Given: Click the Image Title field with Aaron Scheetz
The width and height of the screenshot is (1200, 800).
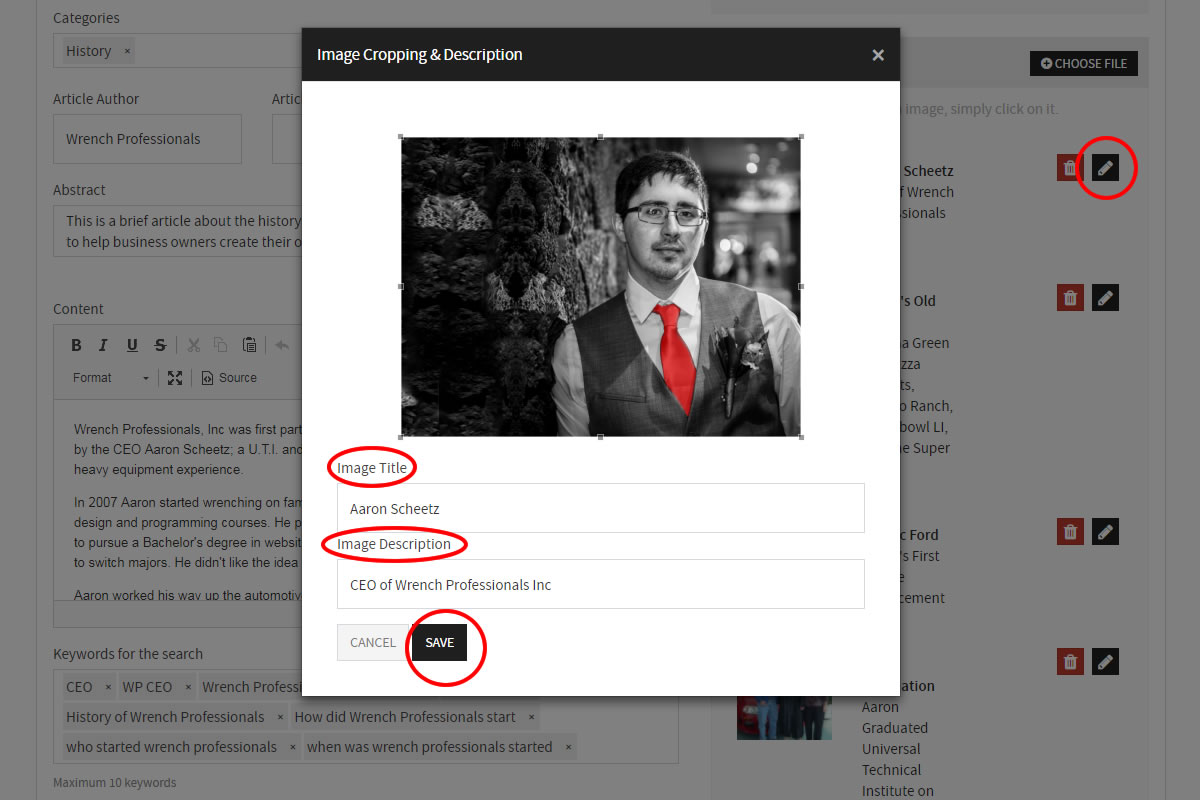Looking at the screenshot, I should tap(600, 508).
